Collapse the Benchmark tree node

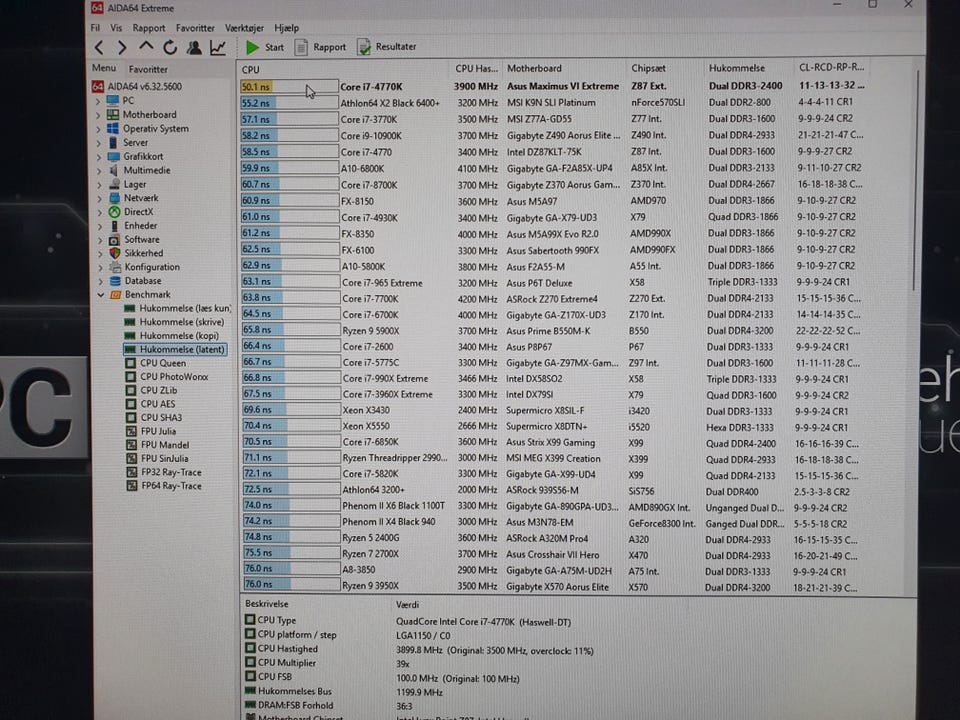coord(100,294)
